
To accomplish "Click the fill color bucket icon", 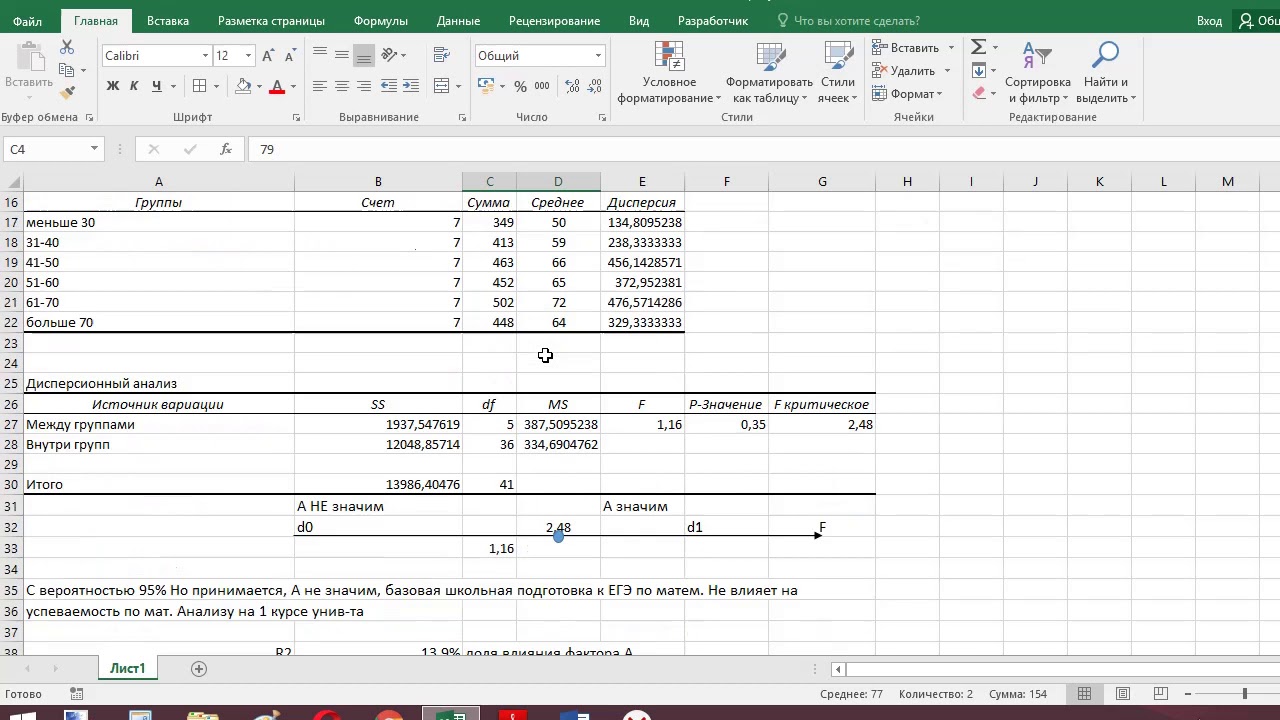I will point(243,86).
